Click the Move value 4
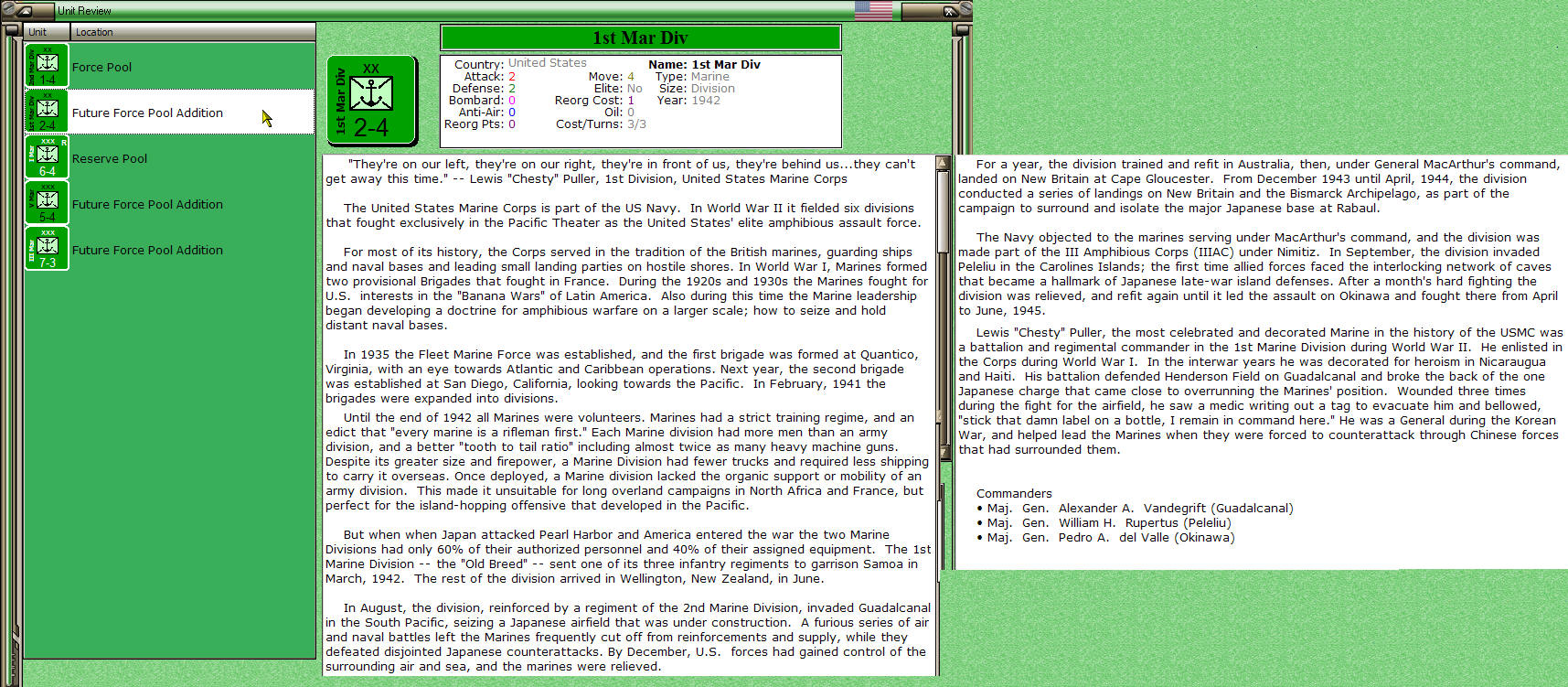This screenshot has height=687, width=1568. (630, 77)
